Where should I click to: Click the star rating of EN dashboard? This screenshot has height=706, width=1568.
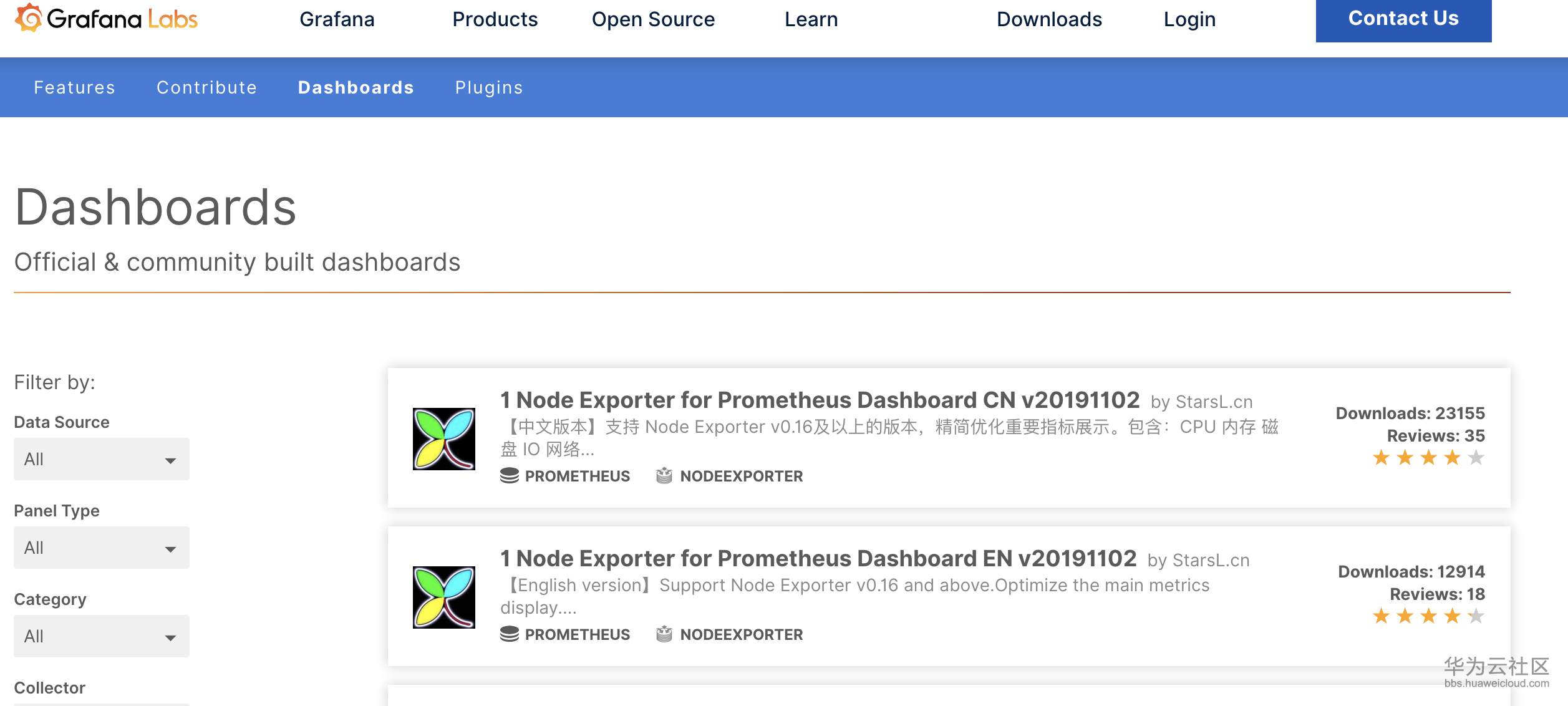[1428, 617]
